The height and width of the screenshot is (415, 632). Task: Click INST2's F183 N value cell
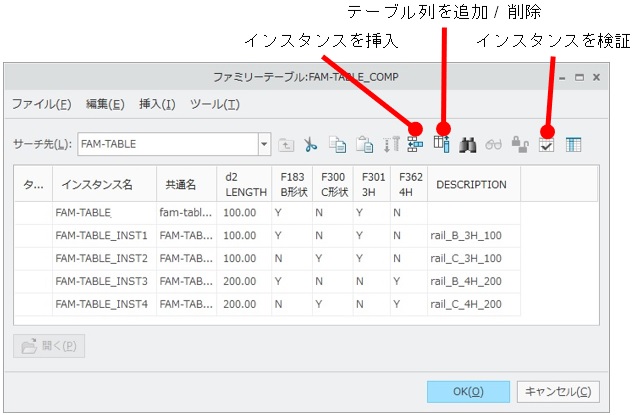point(292,258)
